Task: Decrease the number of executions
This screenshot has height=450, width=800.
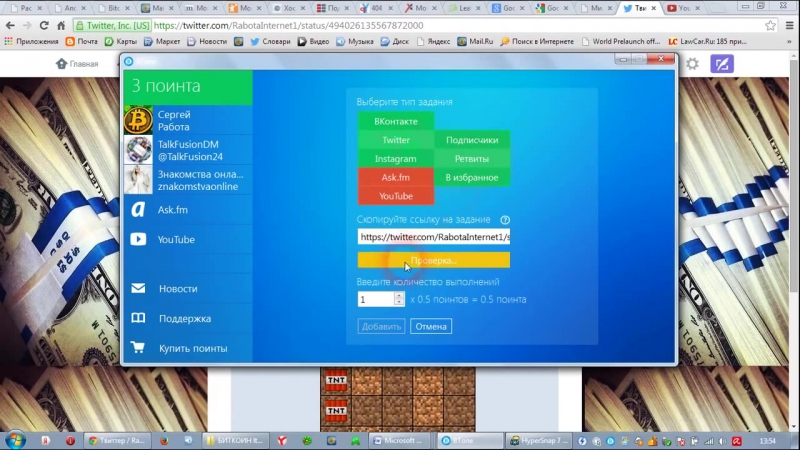Action: [x=399, y=303]
